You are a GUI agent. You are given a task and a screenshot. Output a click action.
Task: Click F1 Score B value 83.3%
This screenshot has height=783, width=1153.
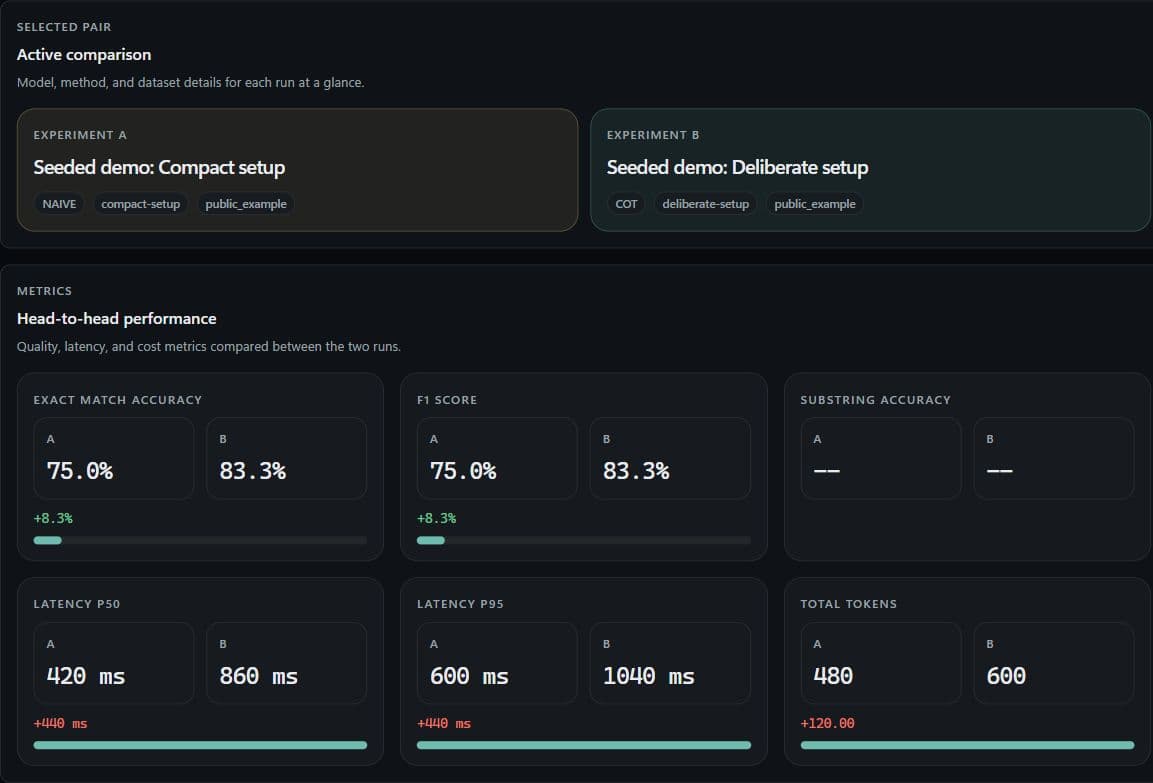[636, 471]
